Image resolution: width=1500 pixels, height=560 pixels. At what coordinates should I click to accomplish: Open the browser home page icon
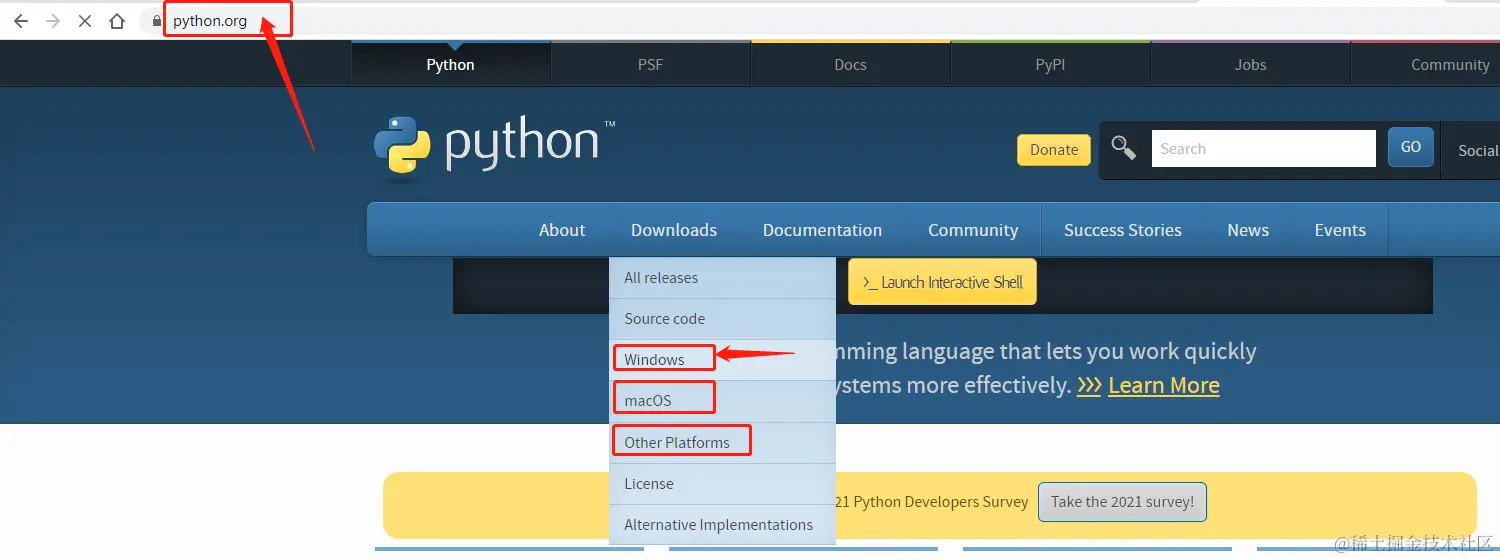117,21
